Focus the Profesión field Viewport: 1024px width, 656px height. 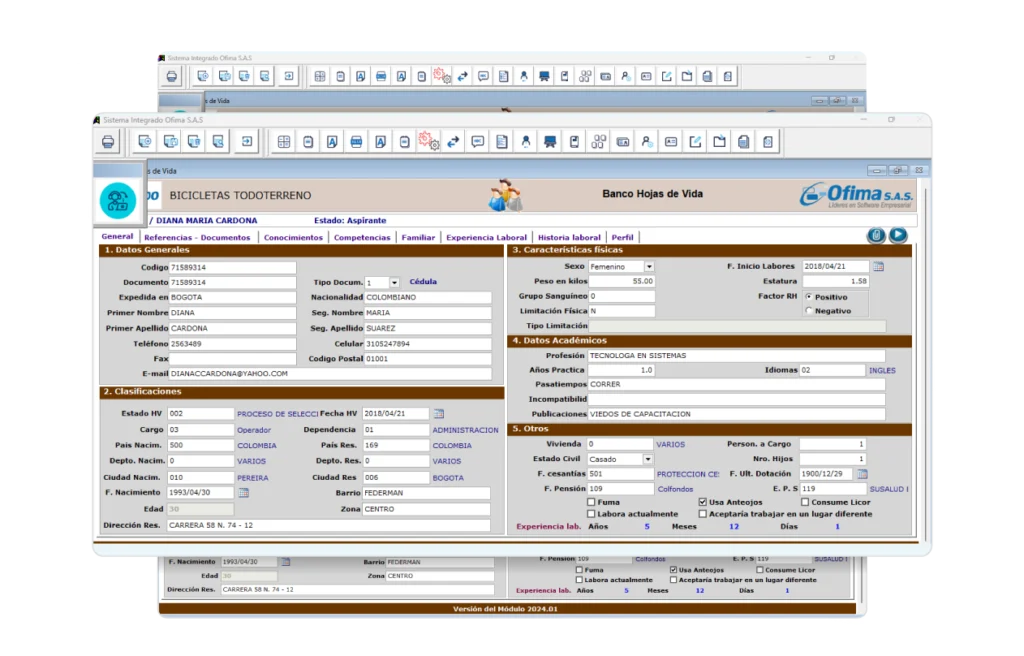737,355
